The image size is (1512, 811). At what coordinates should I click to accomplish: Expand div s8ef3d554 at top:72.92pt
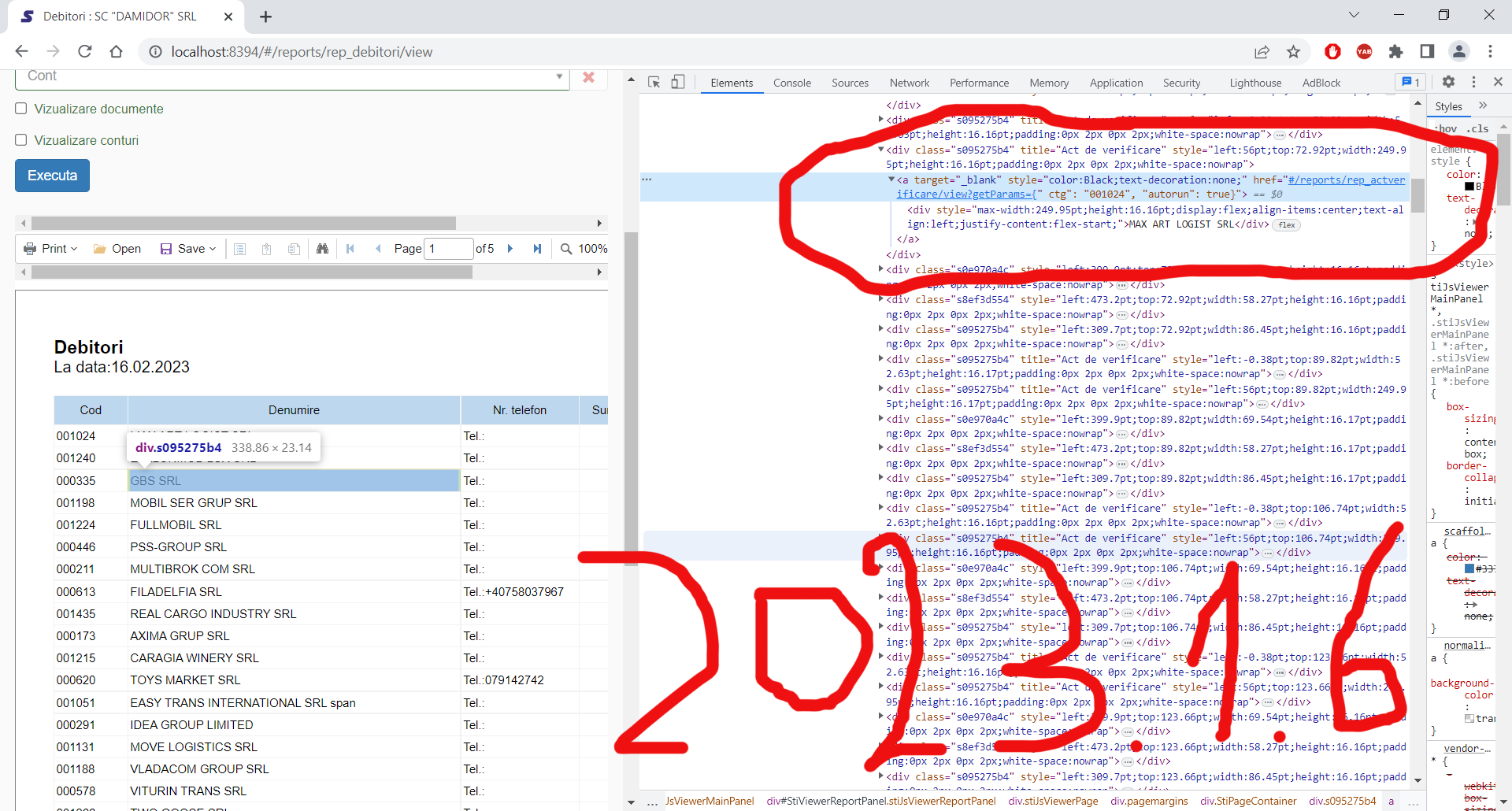[881, 299]
